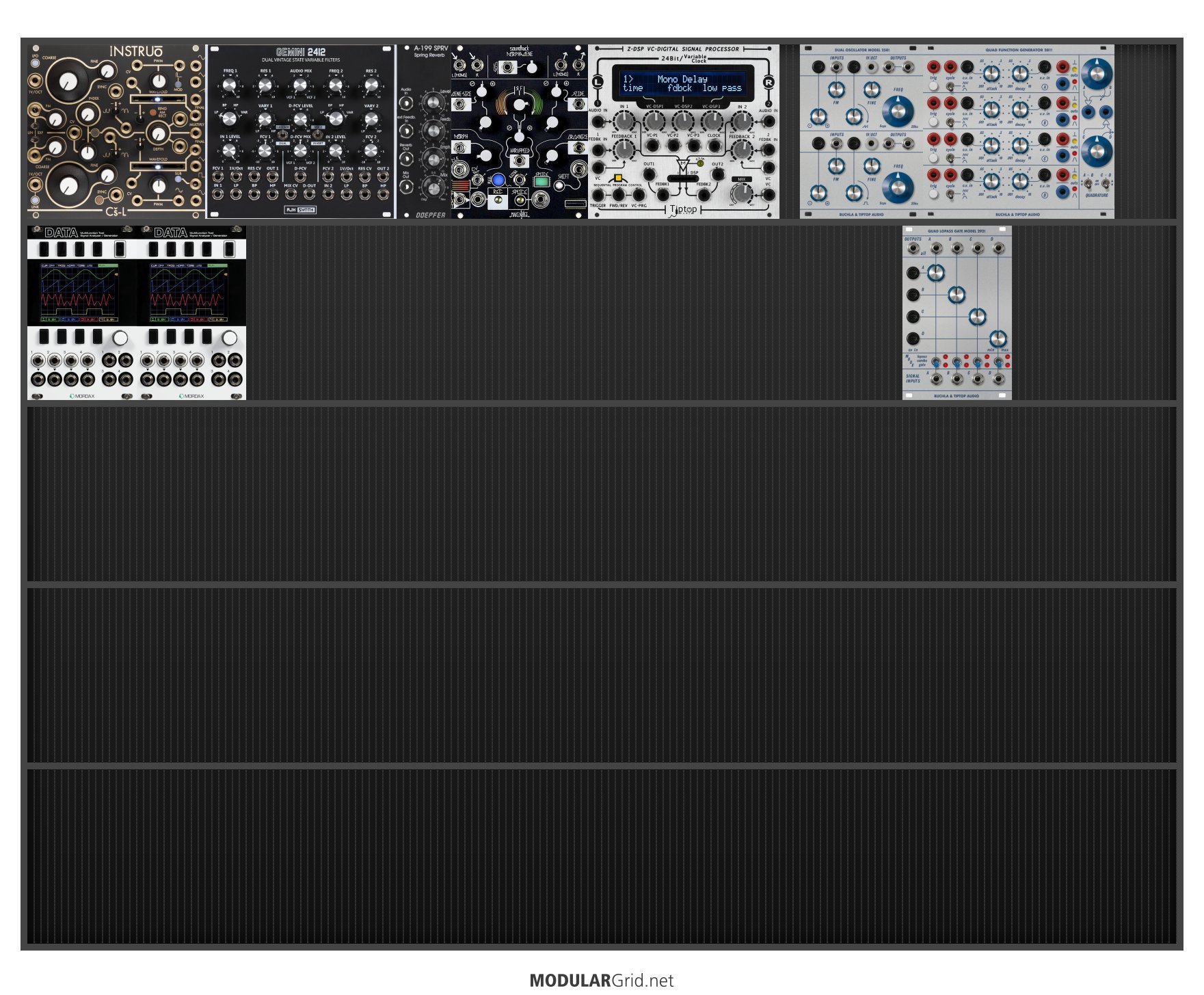The height and width of the screenshot is (995, 1204).
Task: Click the AUDIO MIX knob on Gemini 2412
Action: coord(300,85)
